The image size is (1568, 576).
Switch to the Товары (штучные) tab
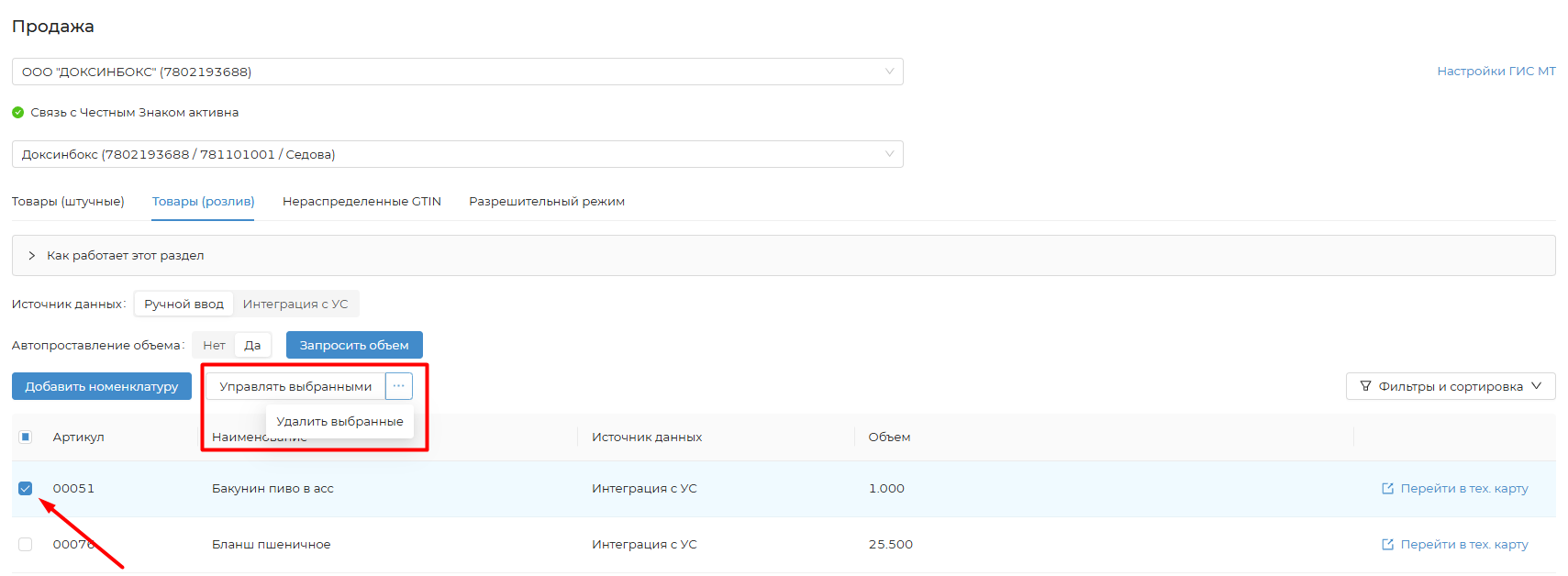(68, 202)
